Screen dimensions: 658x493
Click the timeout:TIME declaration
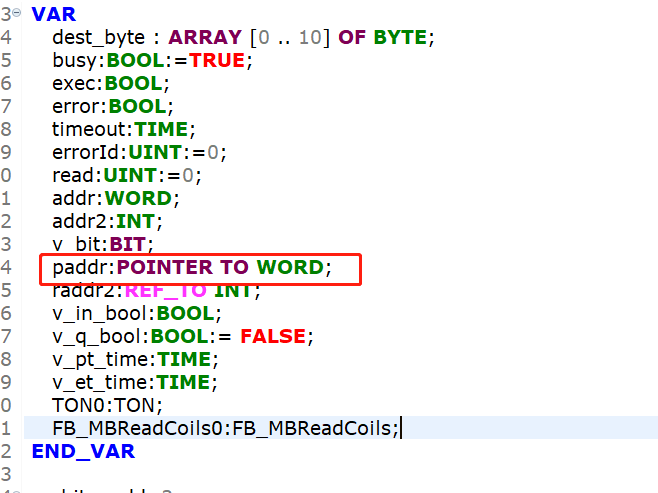click(124, 129)
